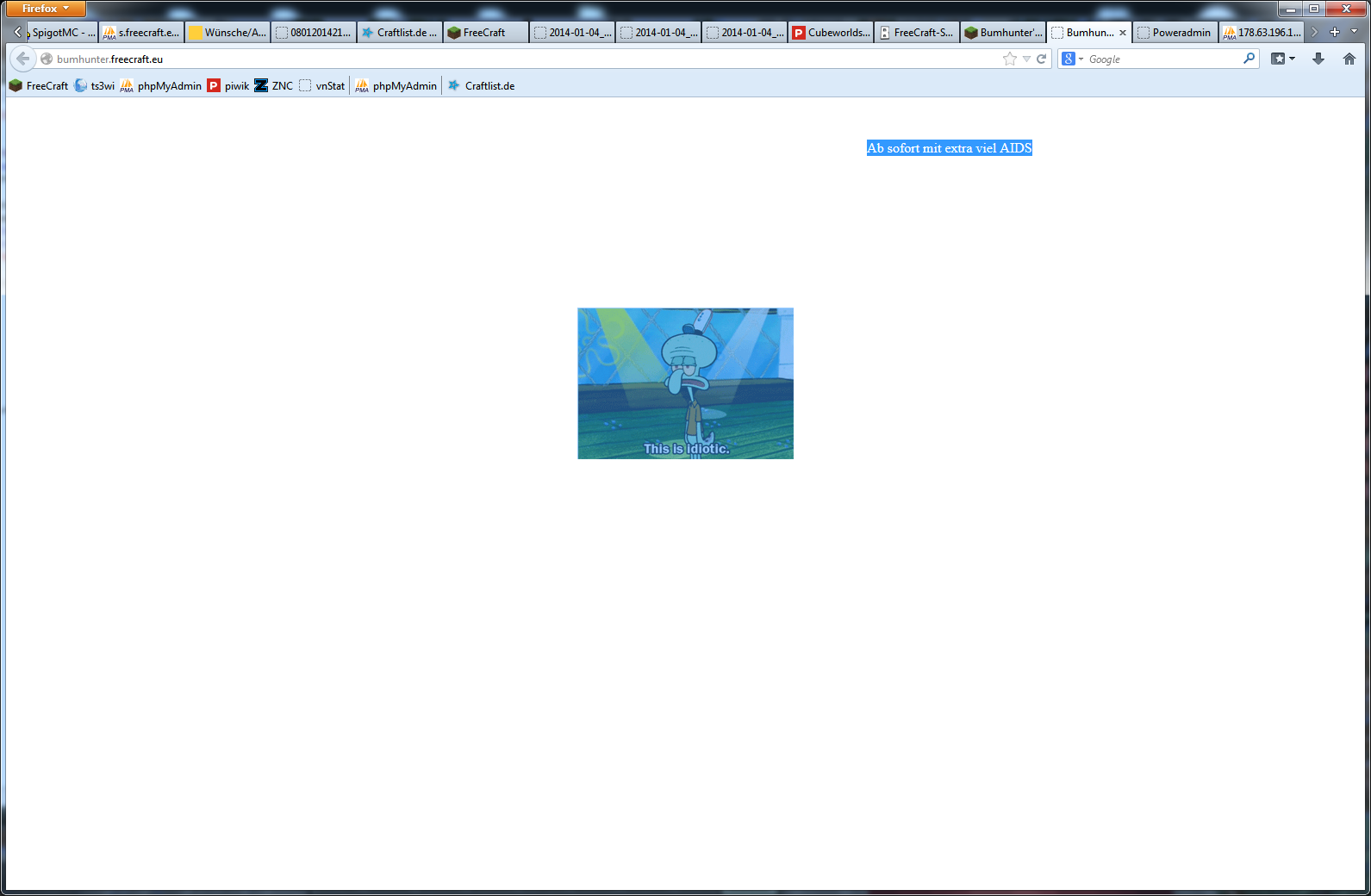Image resolution: width=1371 pixels, height=896 pixels.
Task: Switch to the s.freecraft.e... tab
Action: [141, 33]
